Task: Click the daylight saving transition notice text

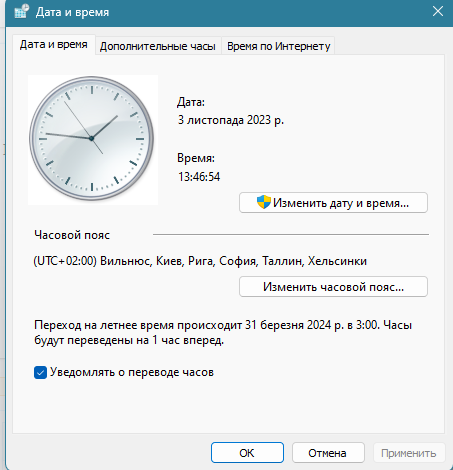Action: (x=223, y=333)
